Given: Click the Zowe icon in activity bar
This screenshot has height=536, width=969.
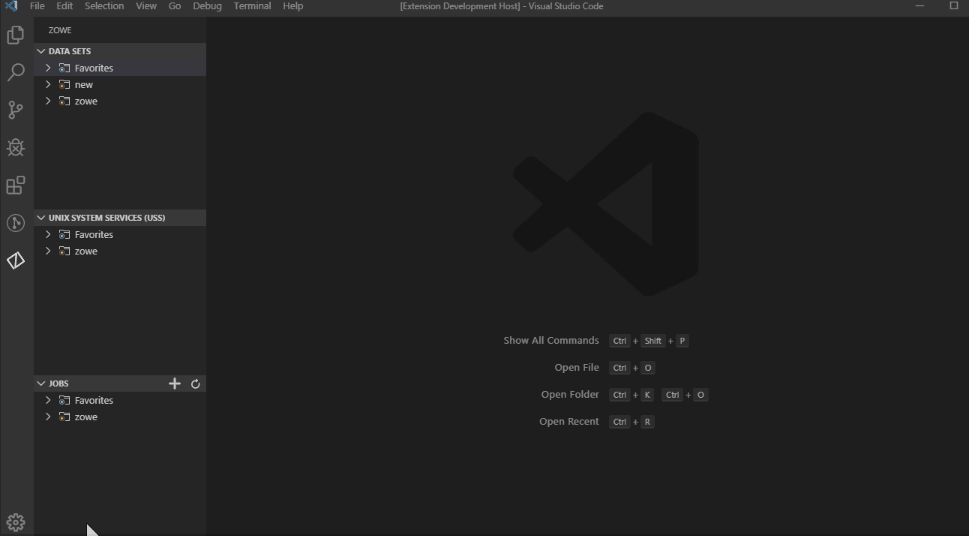Looking at the screenshot, I should [x=16, y=260].
